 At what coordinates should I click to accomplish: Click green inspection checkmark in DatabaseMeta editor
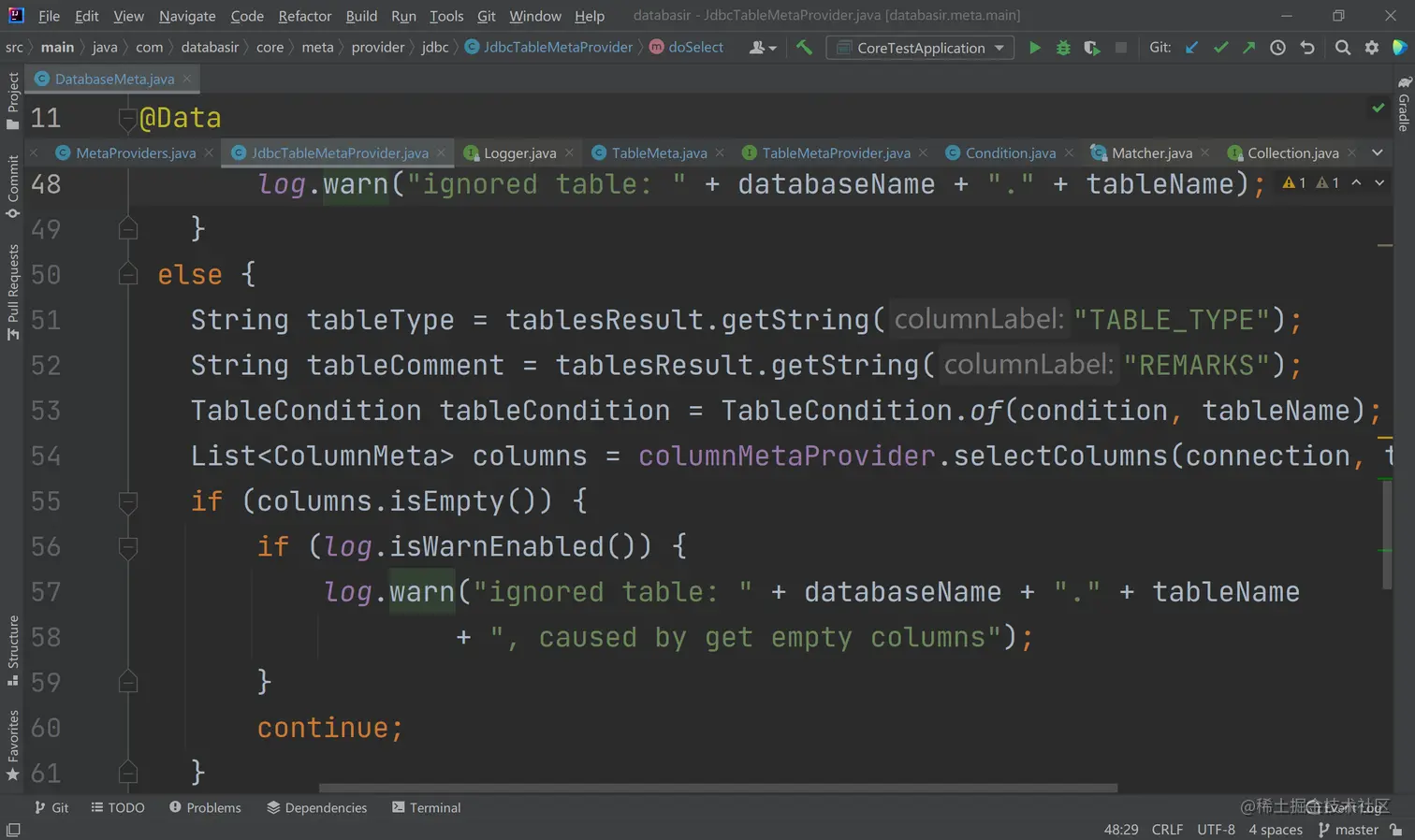(1379, 108)
